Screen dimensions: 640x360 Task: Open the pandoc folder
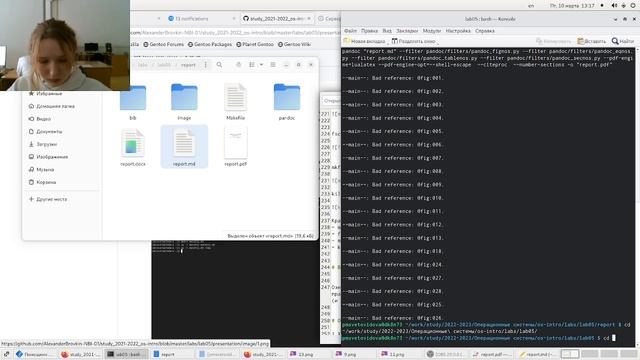[287, 102]
